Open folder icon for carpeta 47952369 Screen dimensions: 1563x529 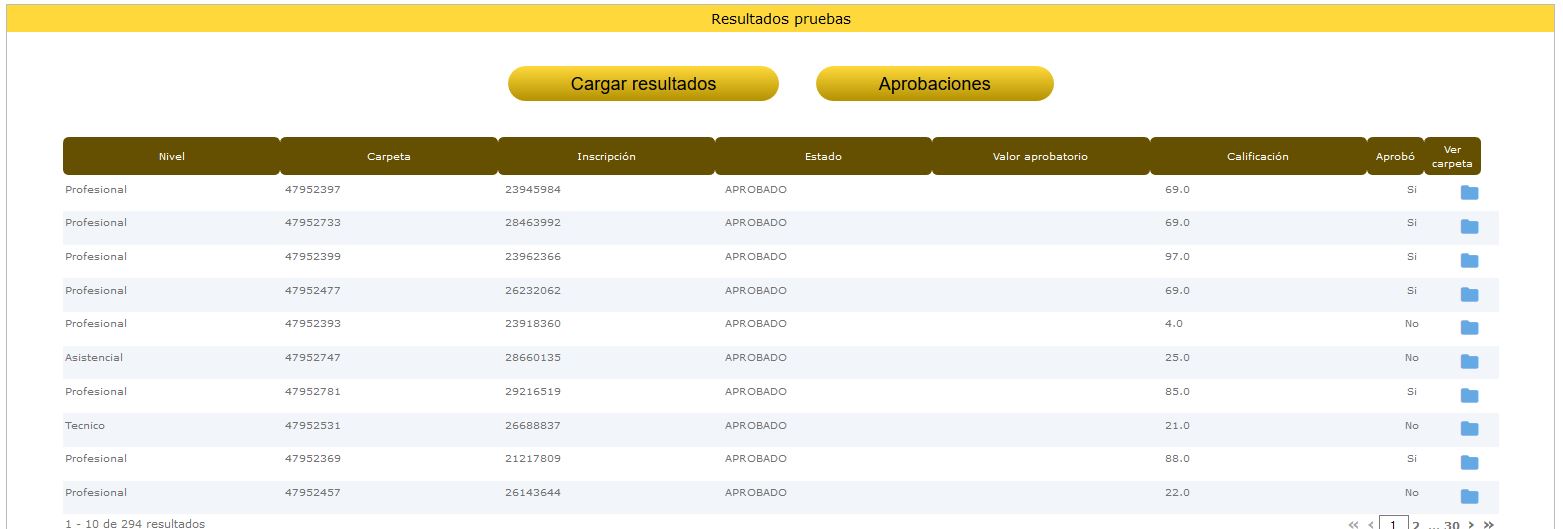[x=1469, y=463]
